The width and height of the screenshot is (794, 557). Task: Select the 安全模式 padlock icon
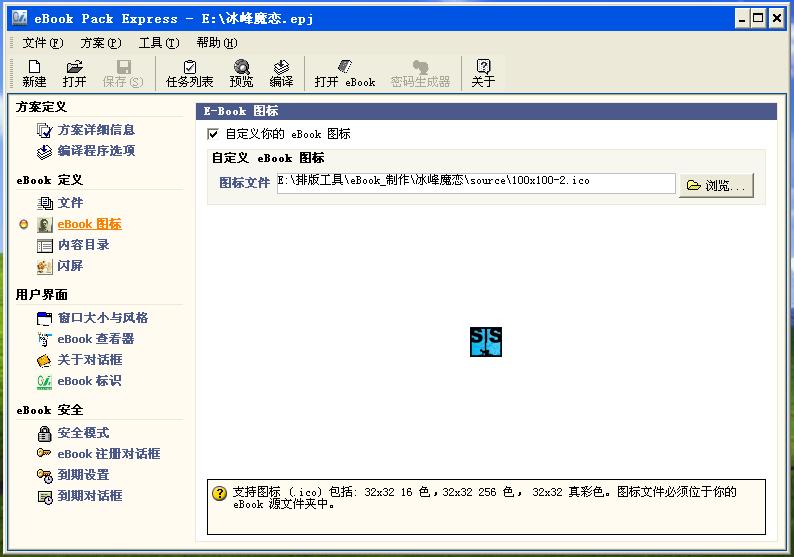coord(45,433)
